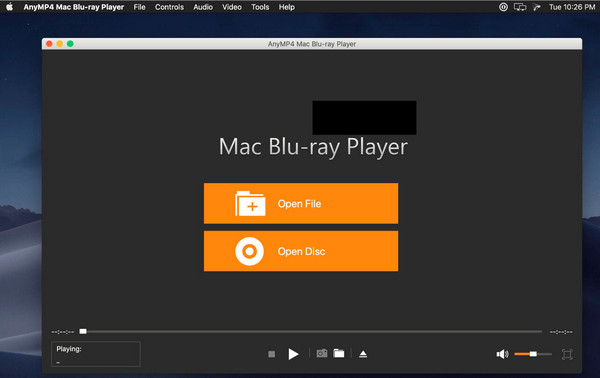Screen dimensions: 600x378
Task: Close the window with the red button
Action: point(49,44)
